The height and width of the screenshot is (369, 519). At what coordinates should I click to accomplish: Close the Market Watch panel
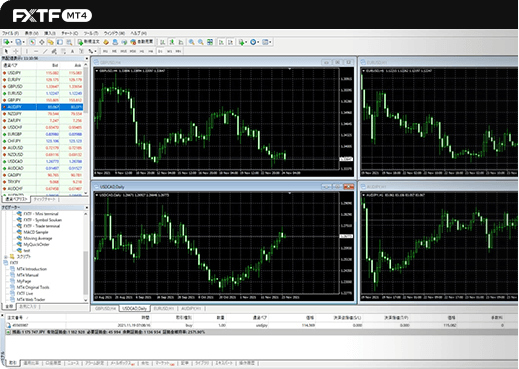pyautogui.click(x=87, y=58)
